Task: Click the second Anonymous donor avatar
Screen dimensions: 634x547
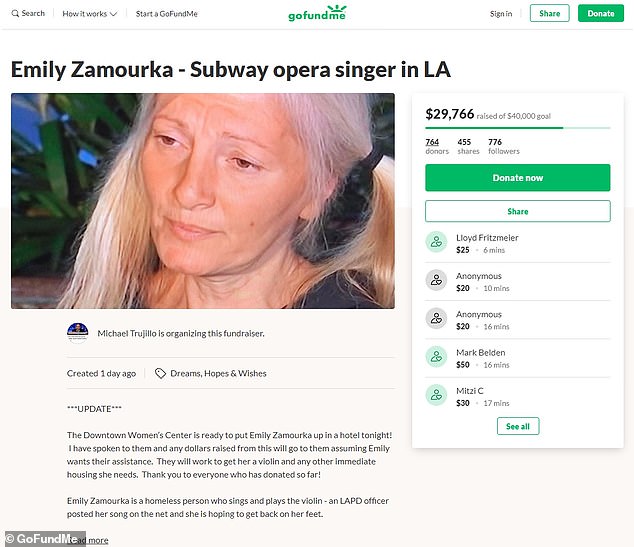Action: [435, 318]
